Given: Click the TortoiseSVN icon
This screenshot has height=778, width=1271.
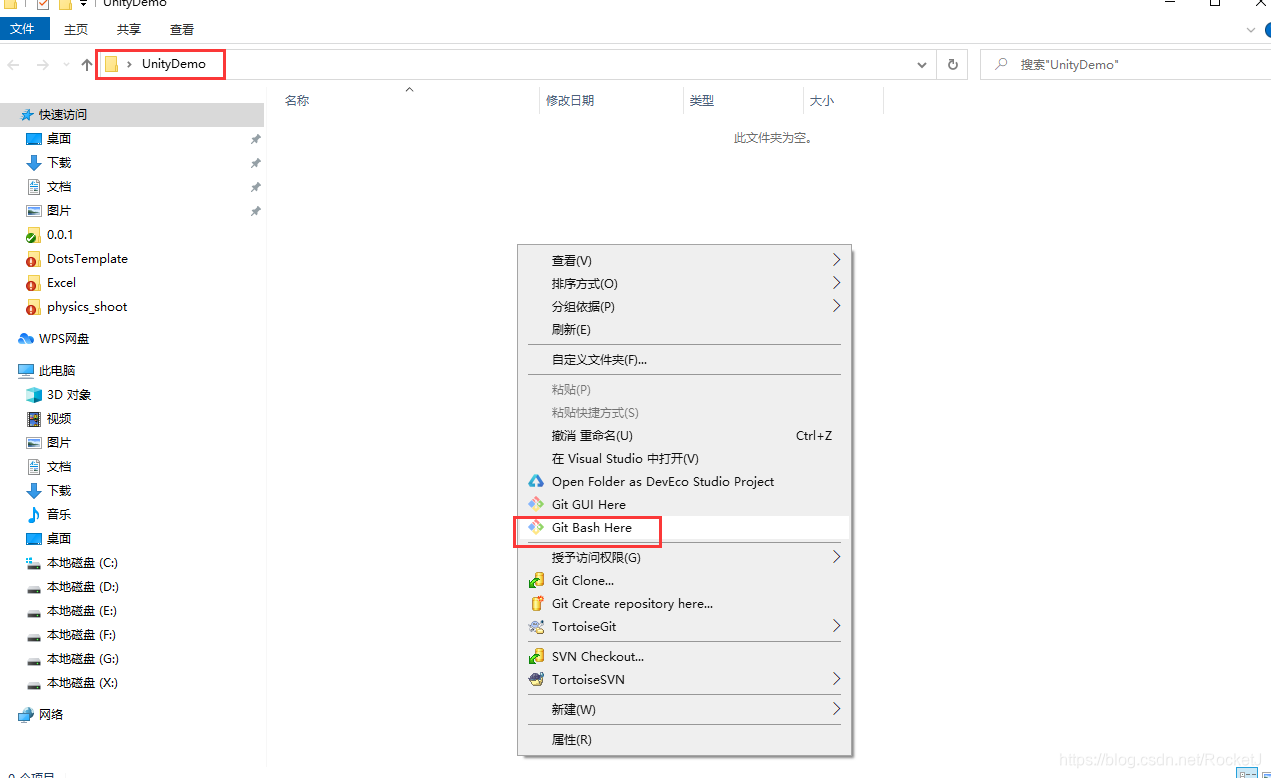Looking at the screenshot, I should (536, 679).
